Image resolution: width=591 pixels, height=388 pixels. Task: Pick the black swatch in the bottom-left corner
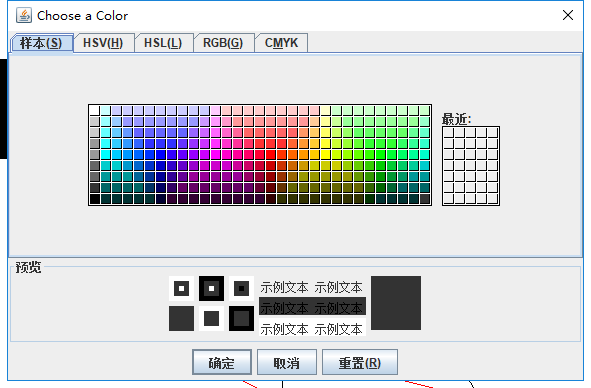pyautogui.click(x=95, y=199)
